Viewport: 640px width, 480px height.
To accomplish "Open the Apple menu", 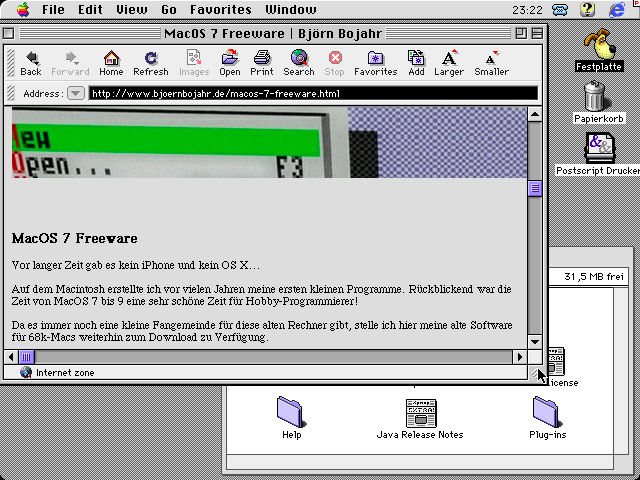I will click(23, 9).
